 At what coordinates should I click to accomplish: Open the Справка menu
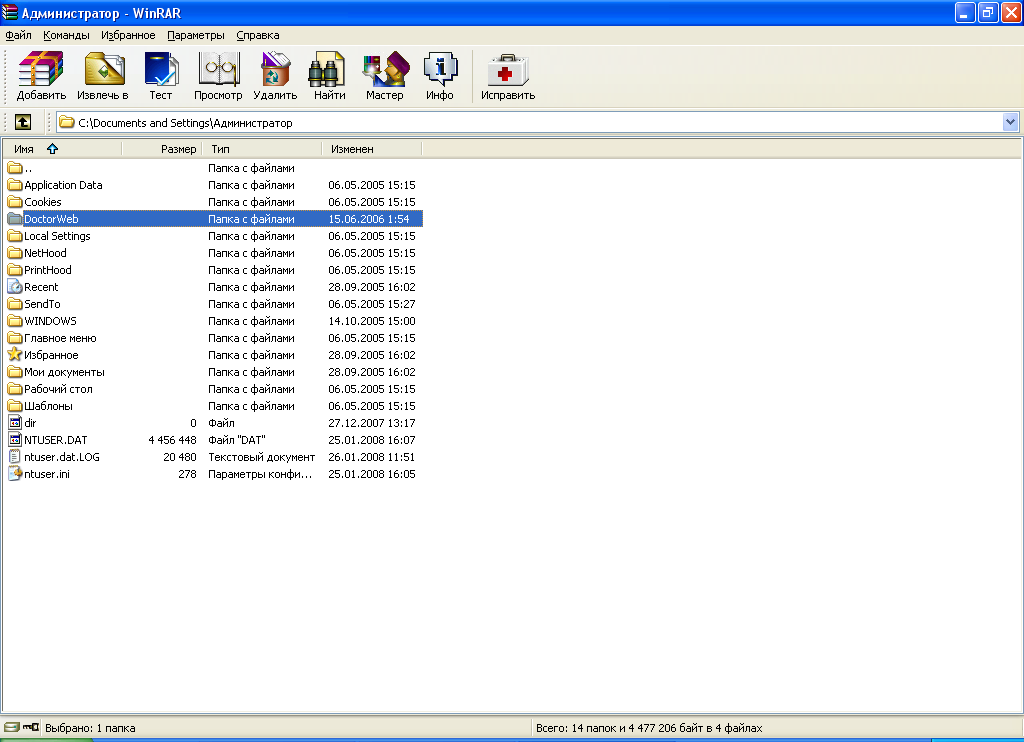tap(258, 35)
